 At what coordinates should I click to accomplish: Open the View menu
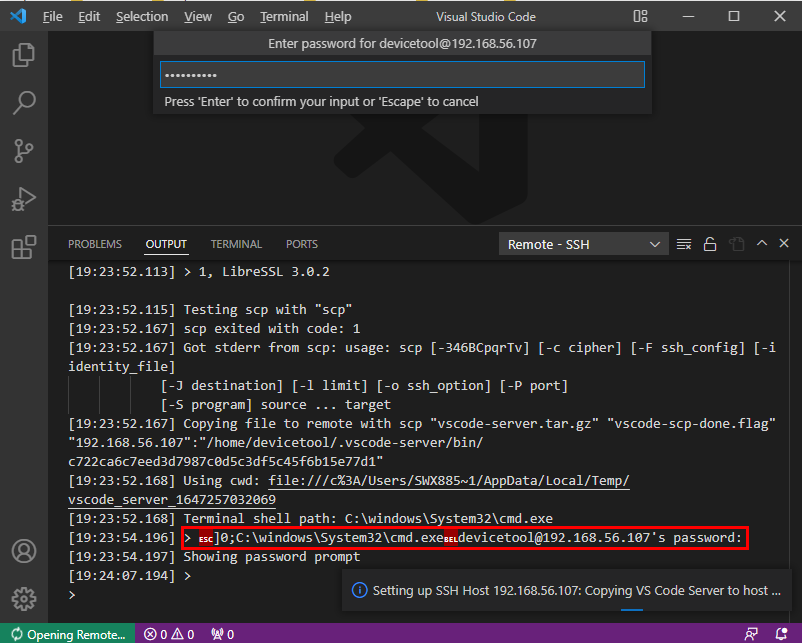tap(198, 17)
